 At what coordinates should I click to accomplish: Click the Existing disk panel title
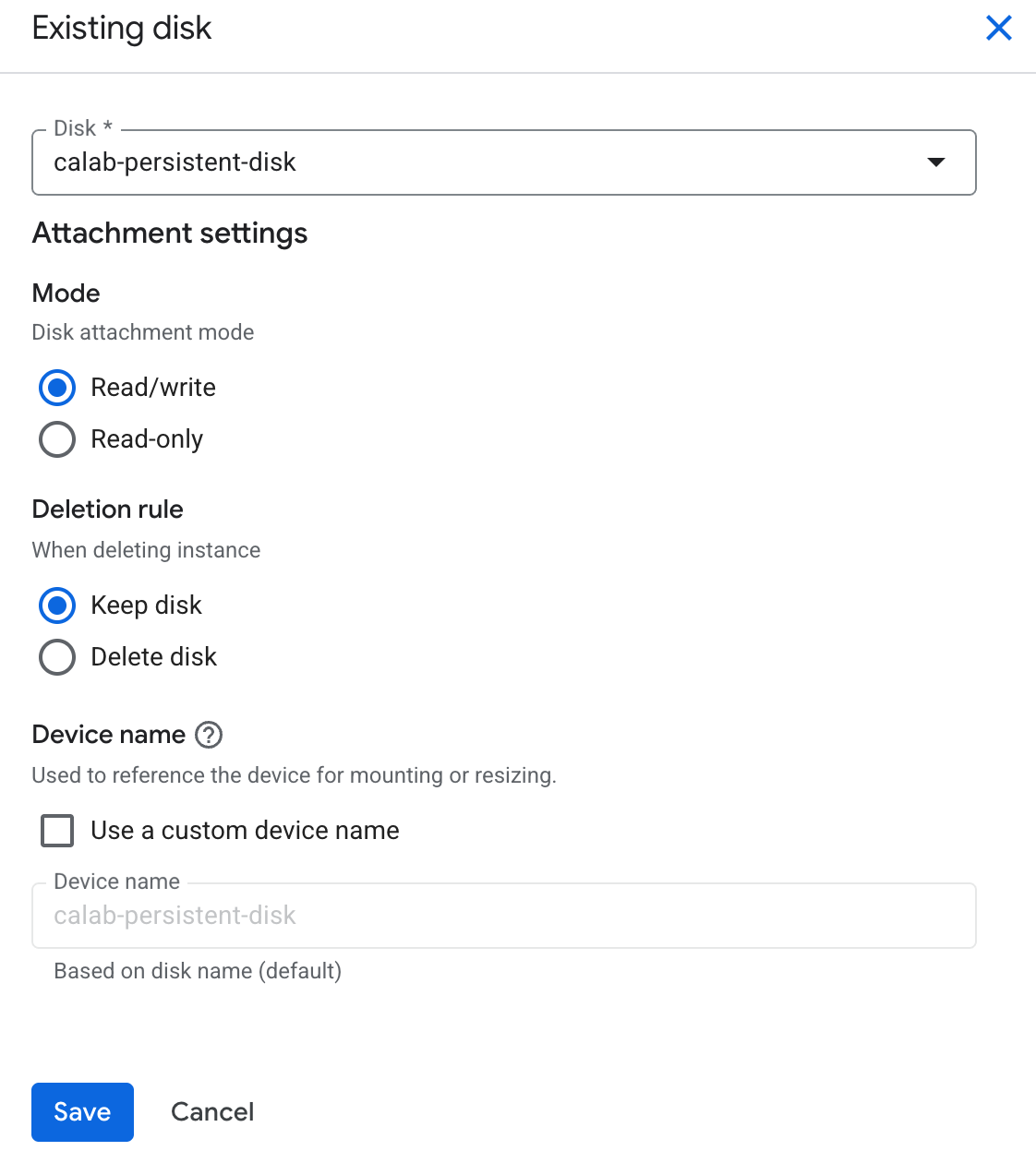click(x=122, y=29)
